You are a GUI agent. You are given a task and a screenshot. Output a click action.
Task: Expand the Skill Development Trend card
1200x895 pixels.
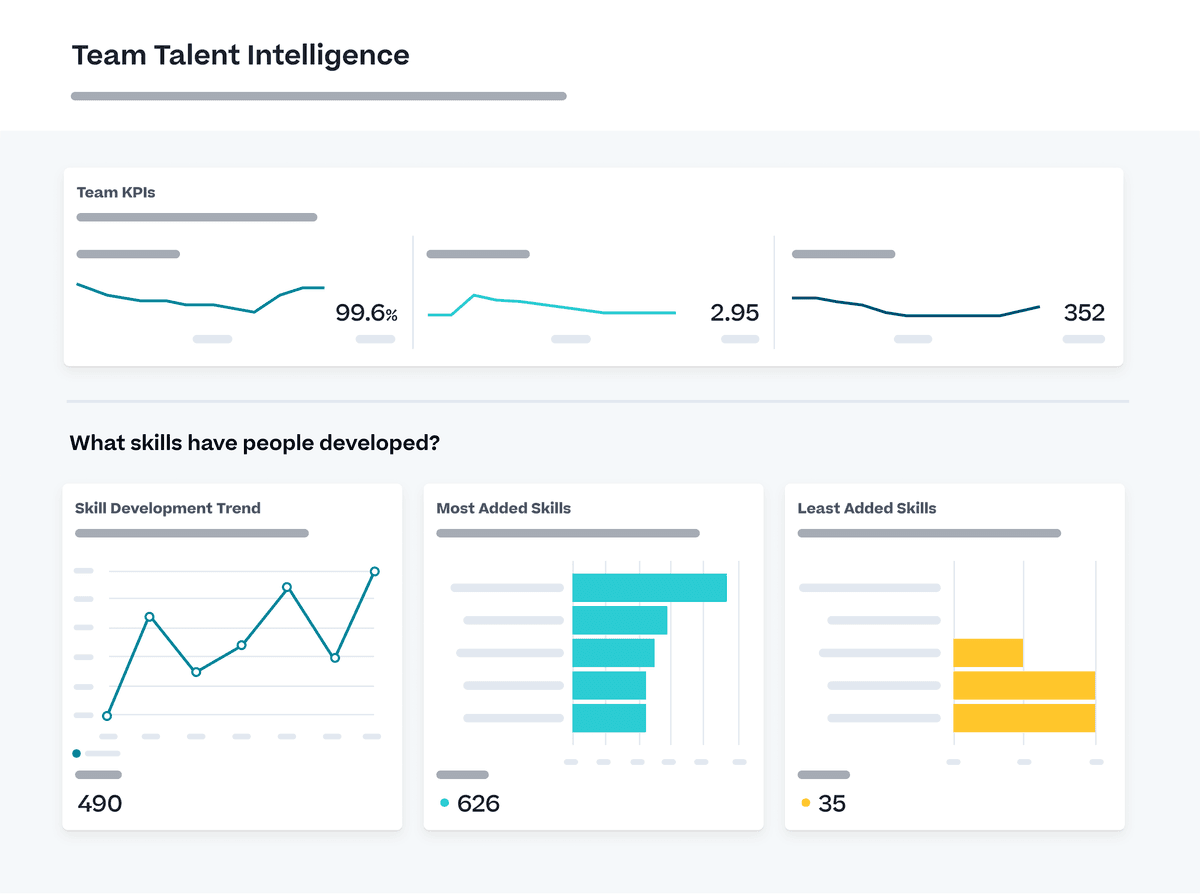167,508
